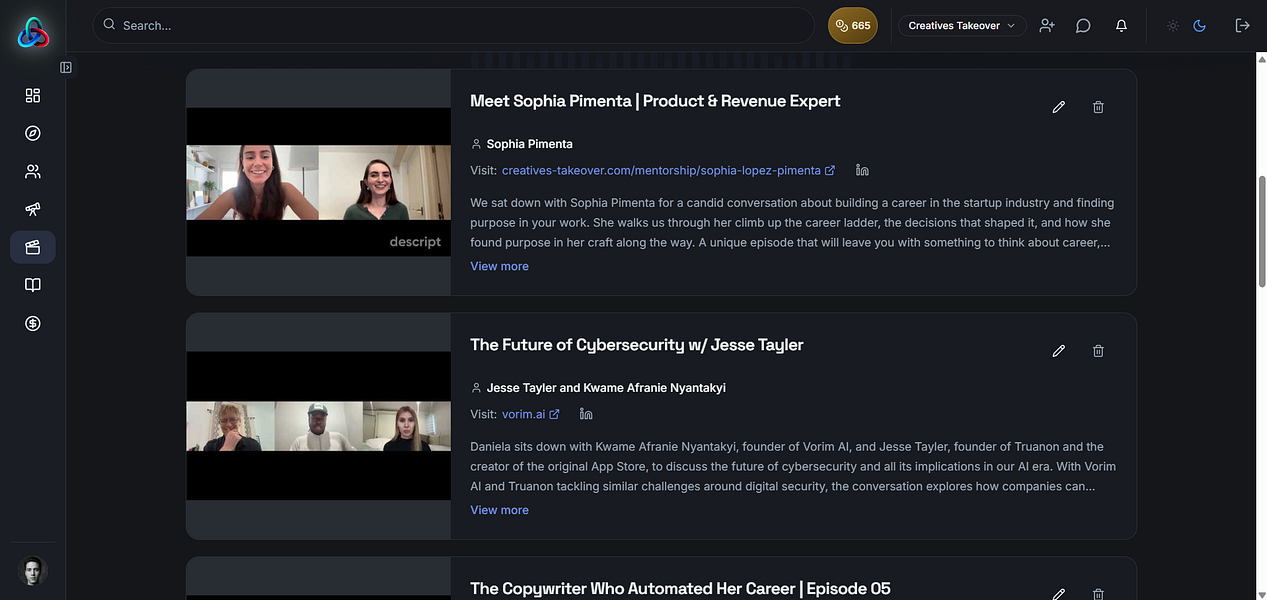
Task: Edit the Meet Sophia Pimenta episode
Action: (x=1059, y=107)
